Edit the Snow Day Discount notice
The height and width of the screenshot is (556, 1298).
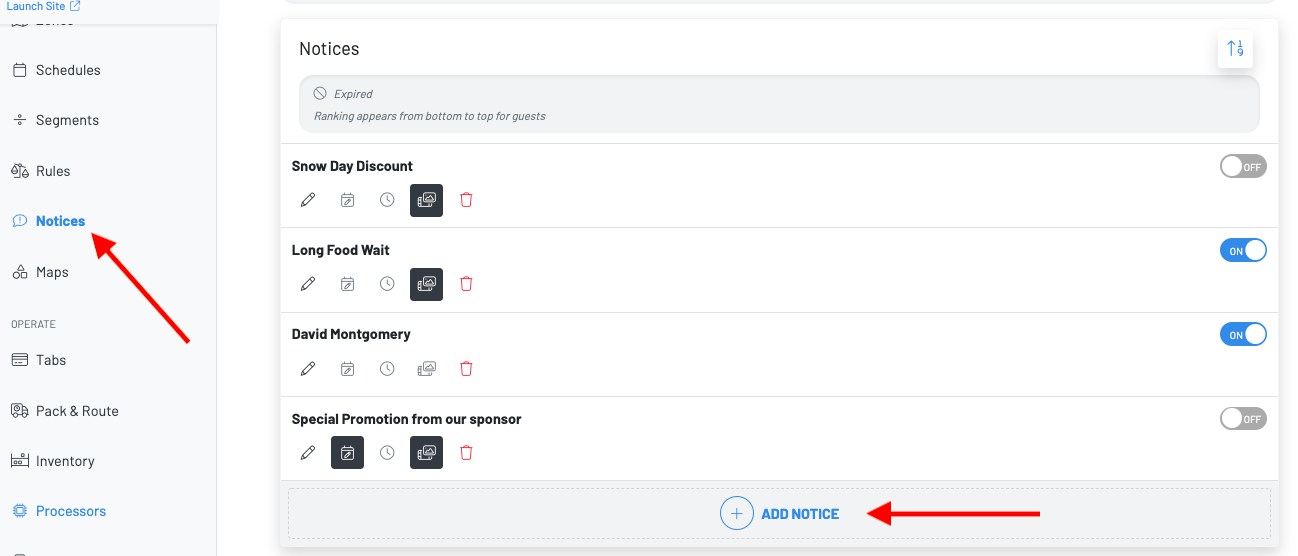[308, 200]
